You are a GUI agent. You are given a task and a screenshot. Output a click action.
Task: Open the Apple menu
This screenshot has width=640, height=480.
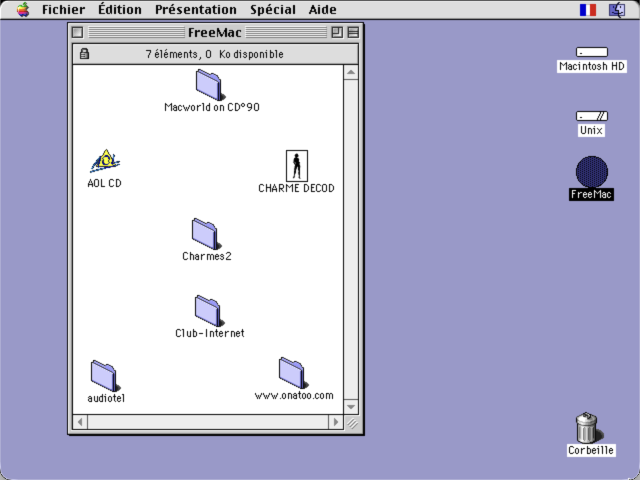coord(23,9)
